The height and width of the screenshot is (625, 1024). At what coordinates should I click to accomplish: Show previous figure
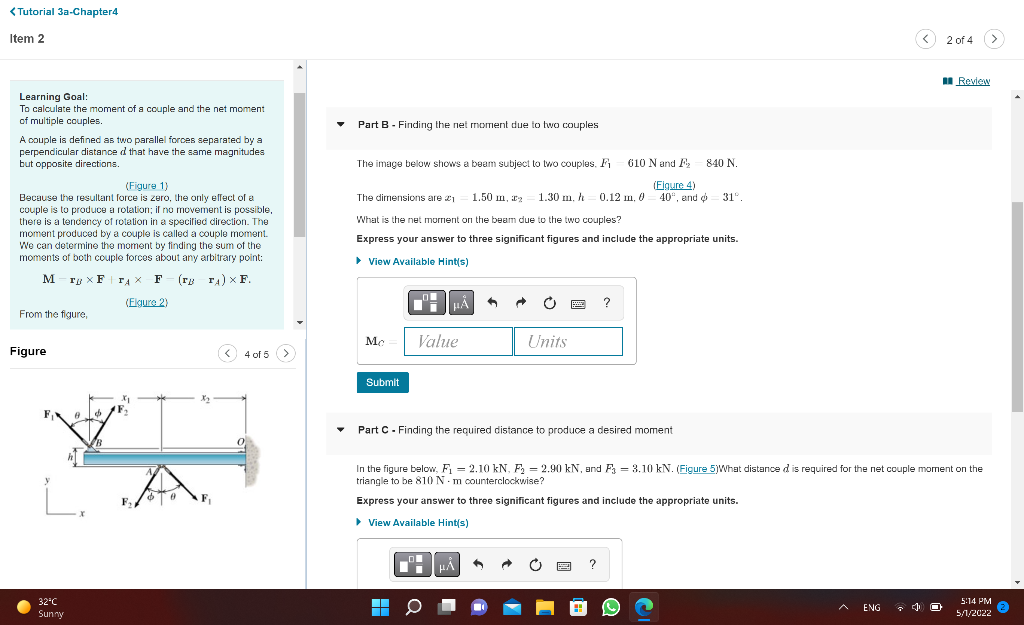pyautogui.click(x=227, y=353)
